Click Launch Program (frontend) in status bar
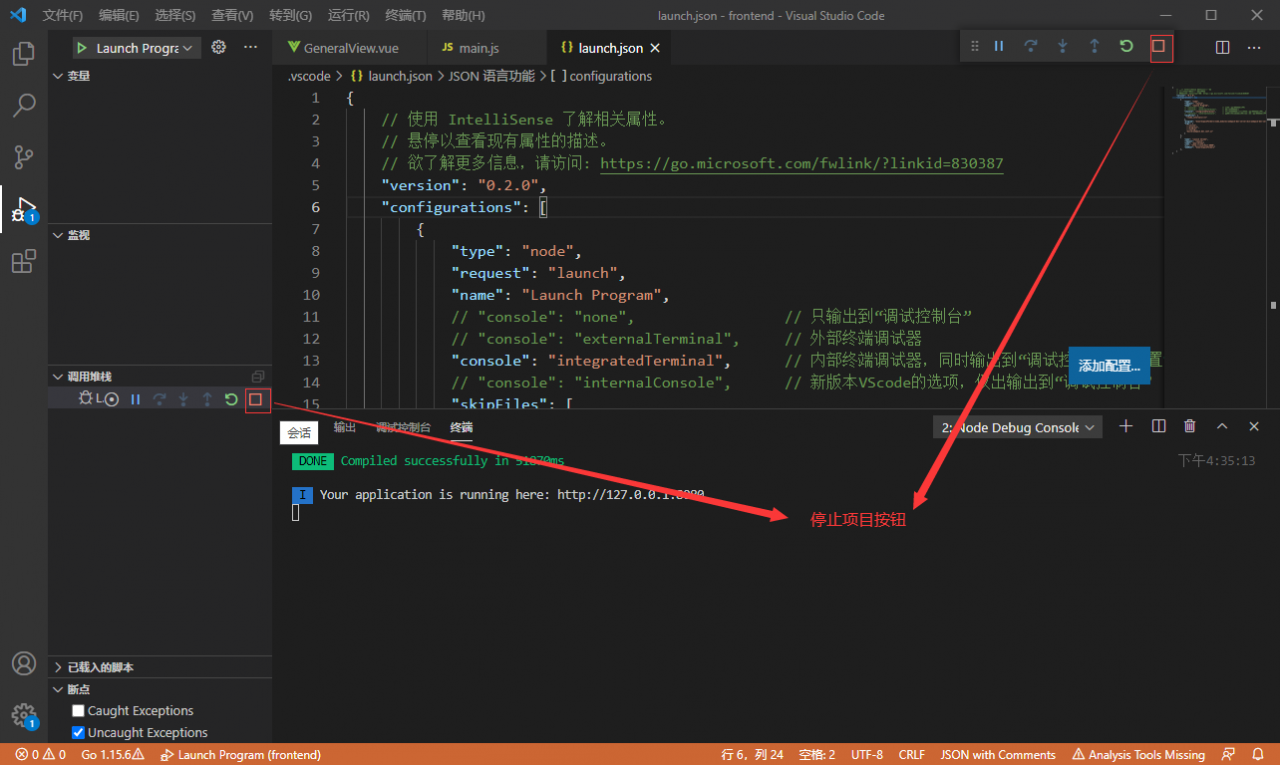 pos(241,755)
